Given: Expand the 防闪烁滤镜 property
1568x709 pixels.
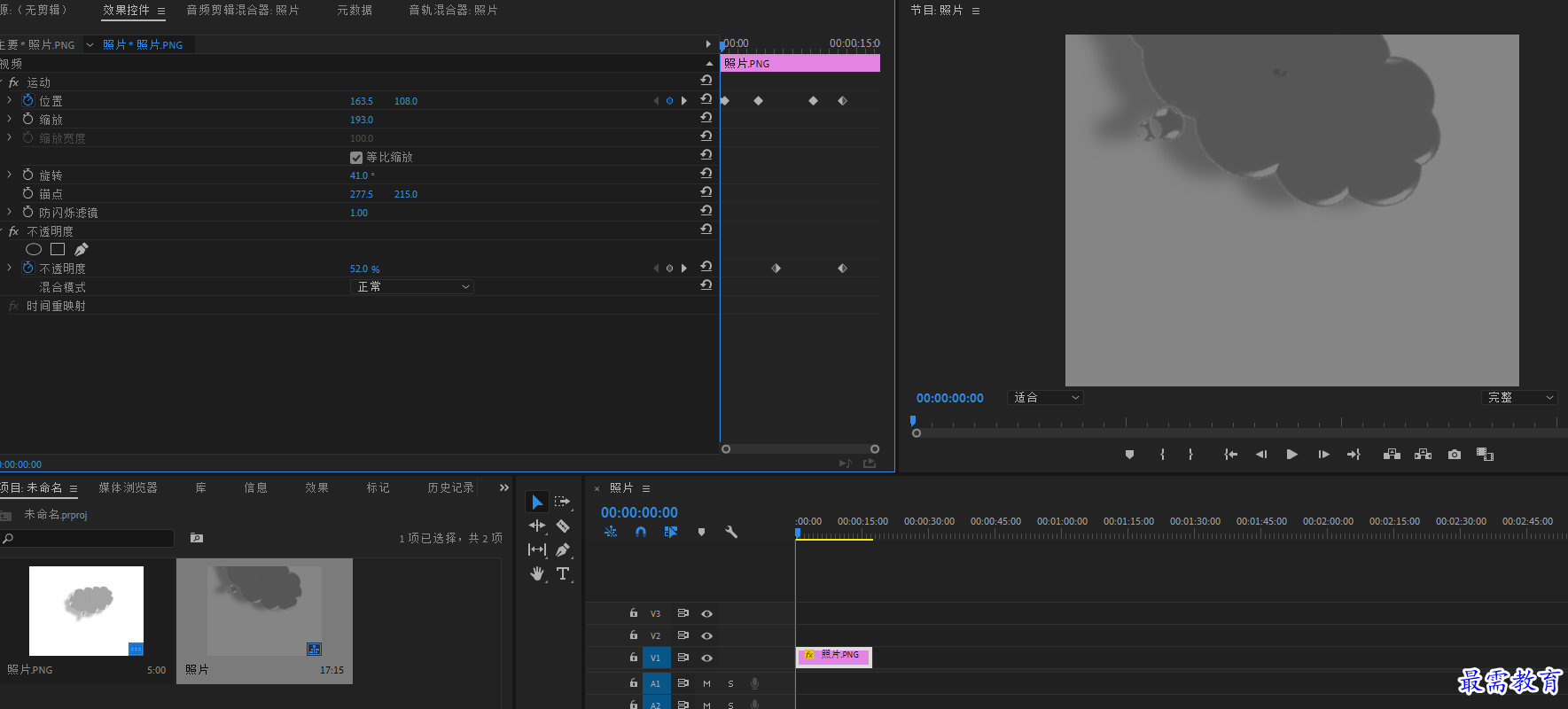Looking at the screenshot, I should click(10, 212).
